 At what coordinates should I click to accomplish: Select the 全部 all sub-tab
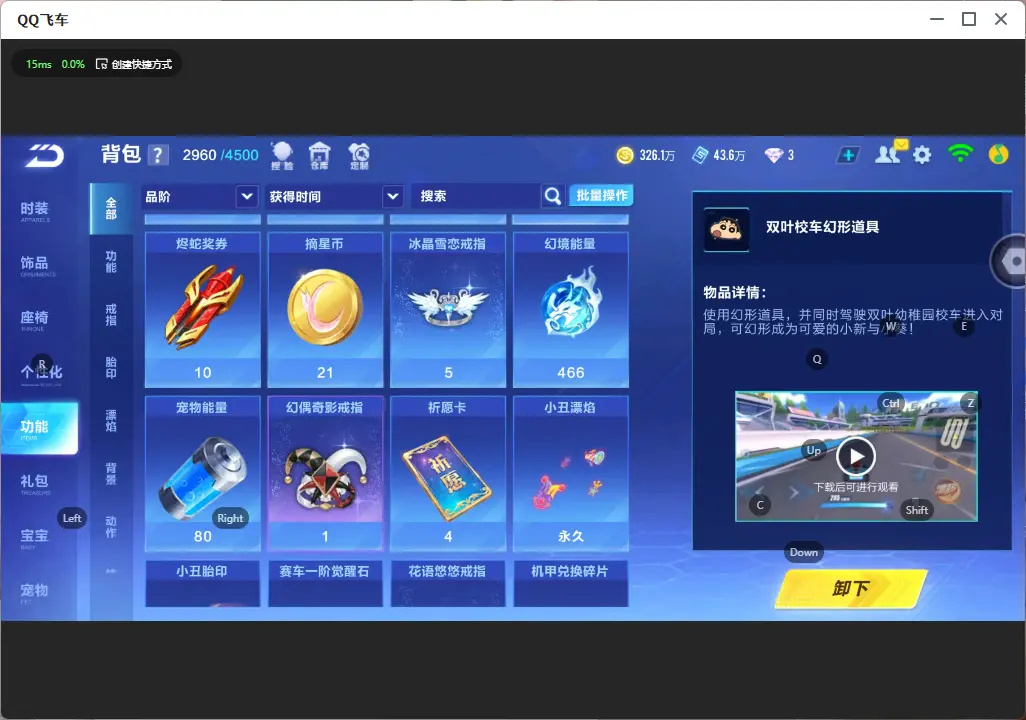pos(111,209)
